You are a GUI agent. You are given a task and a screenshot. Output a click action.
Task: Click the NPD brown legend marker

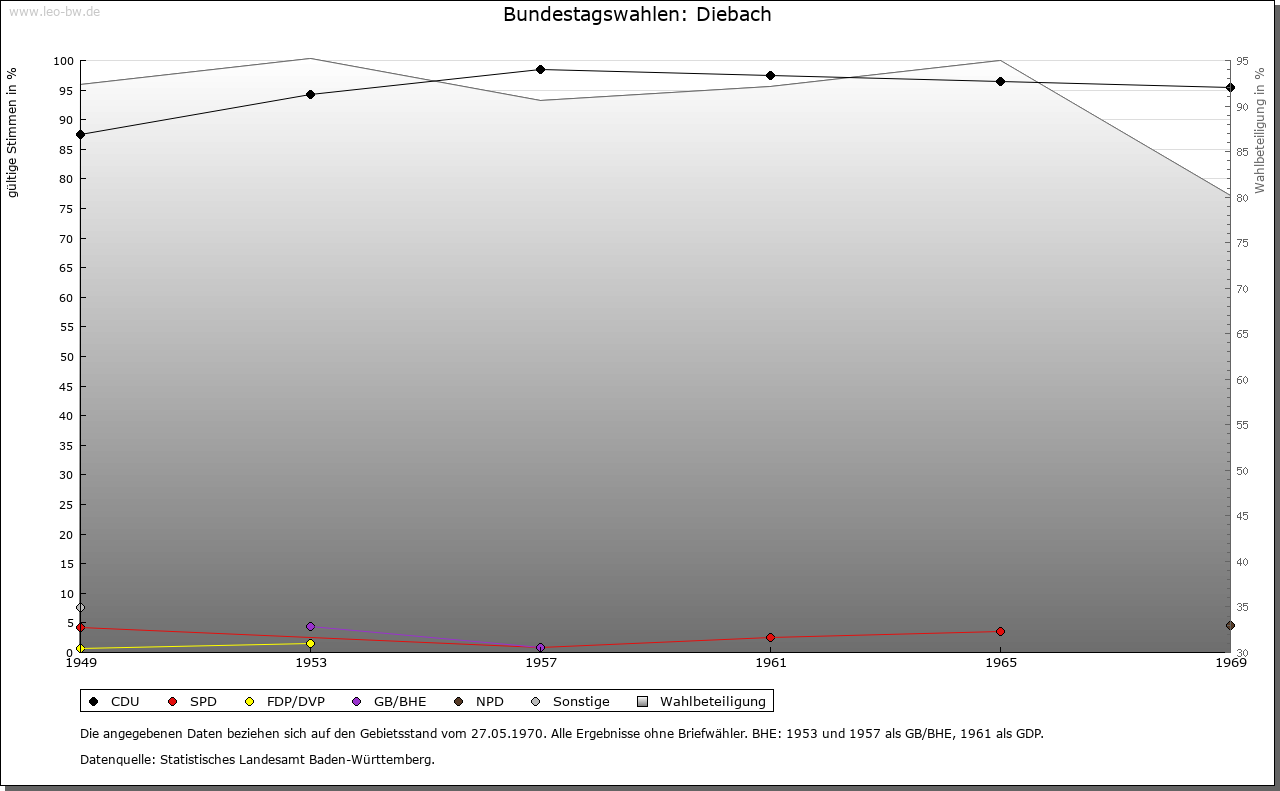(x=459, y=701)
